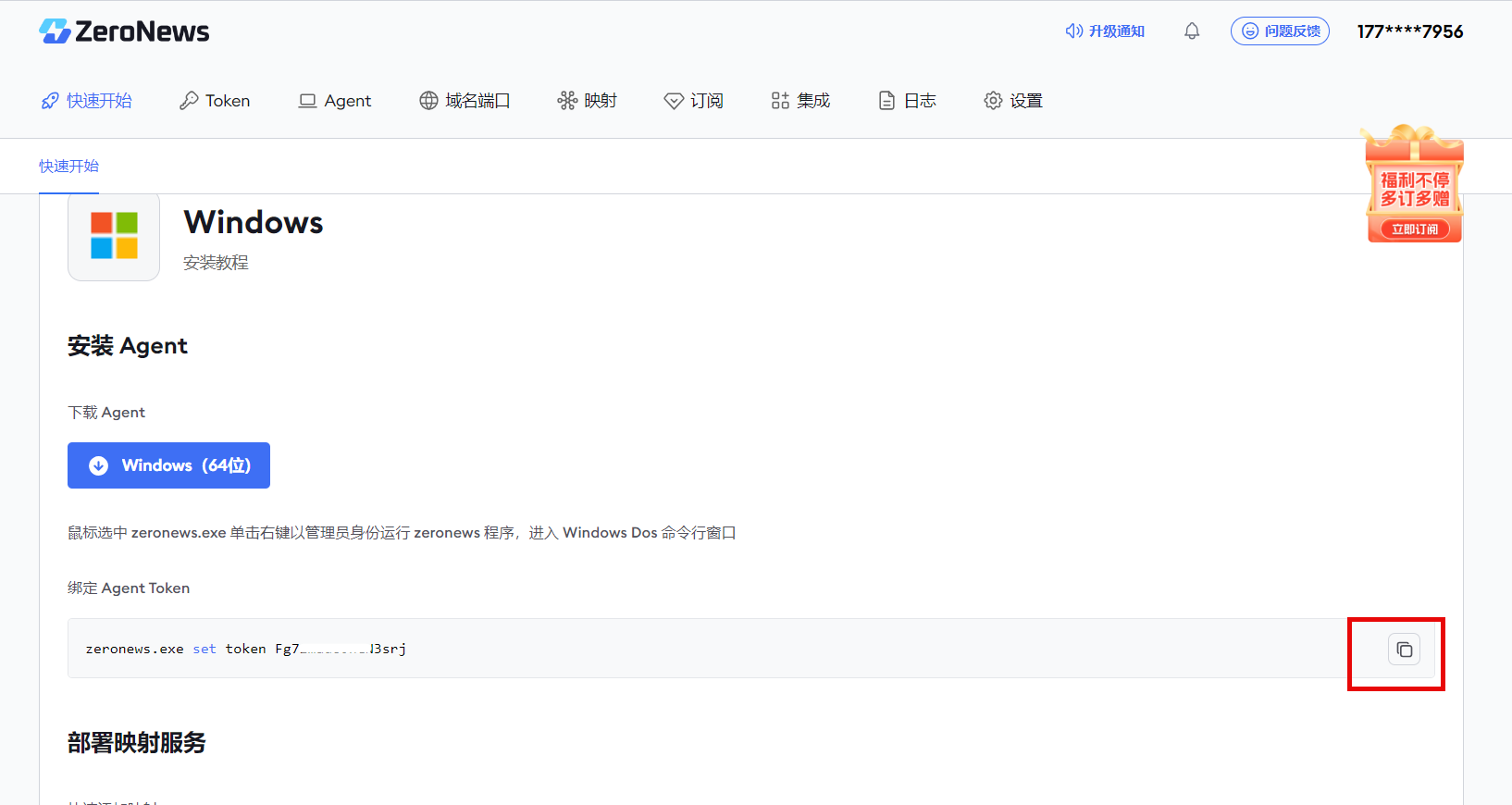This screenshot has width=1512, height=805.
Task: Click the rocket icon for 快速开始
Action: (50, 101)
